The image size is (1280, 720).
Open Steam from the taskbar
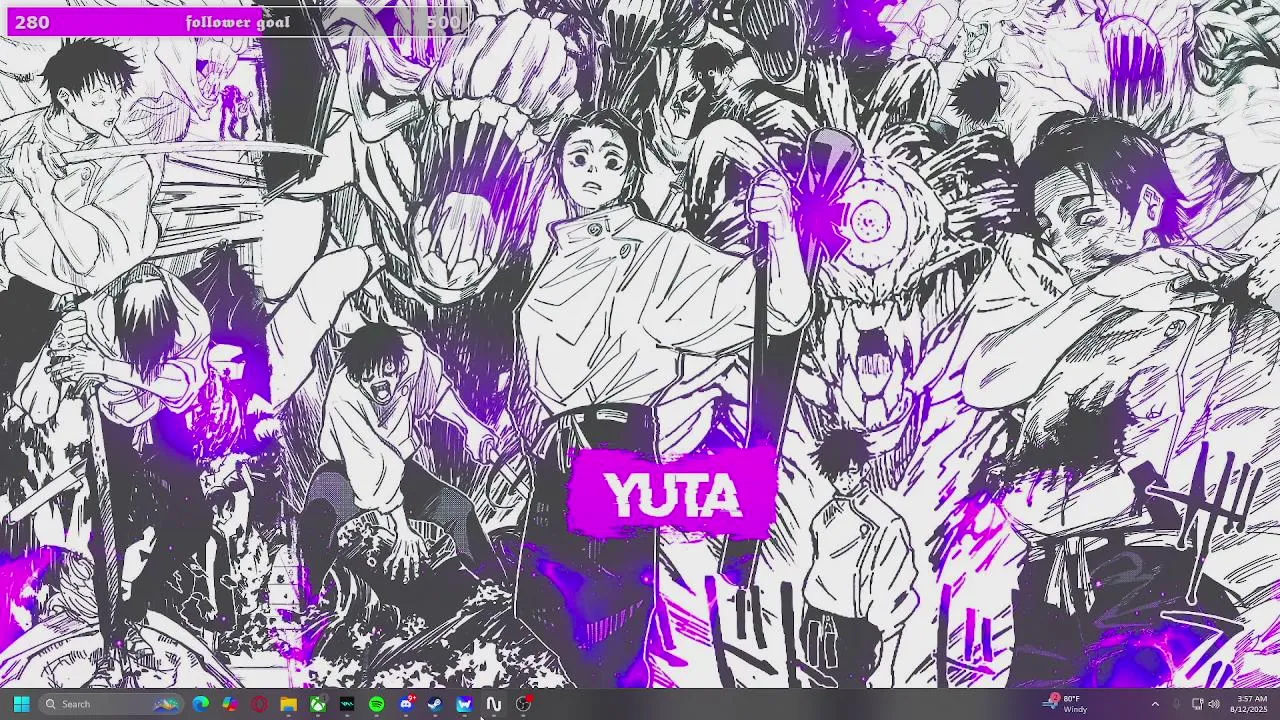[x=435, y=704]
